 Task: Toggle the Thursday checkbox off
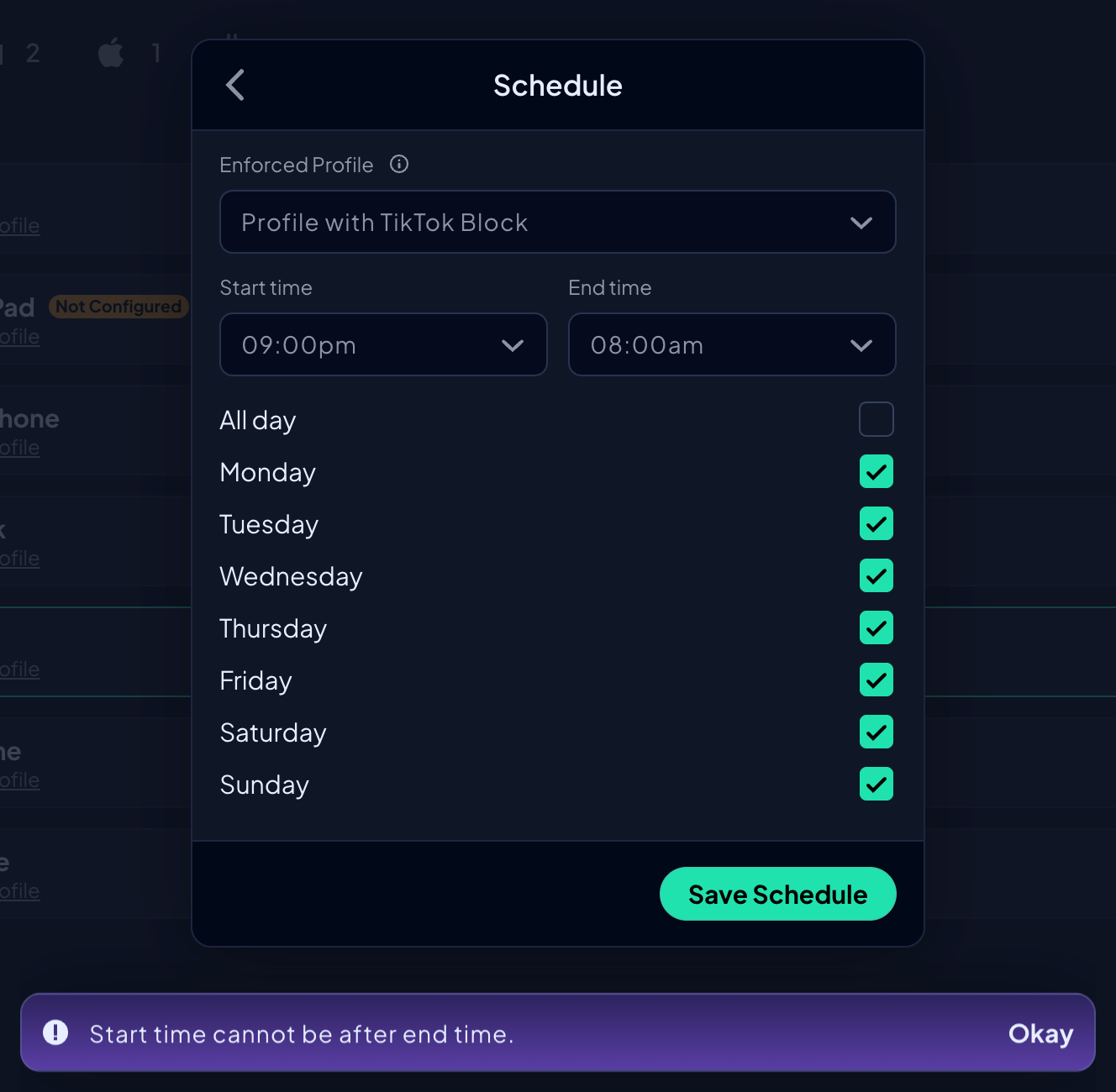(876, 627)
